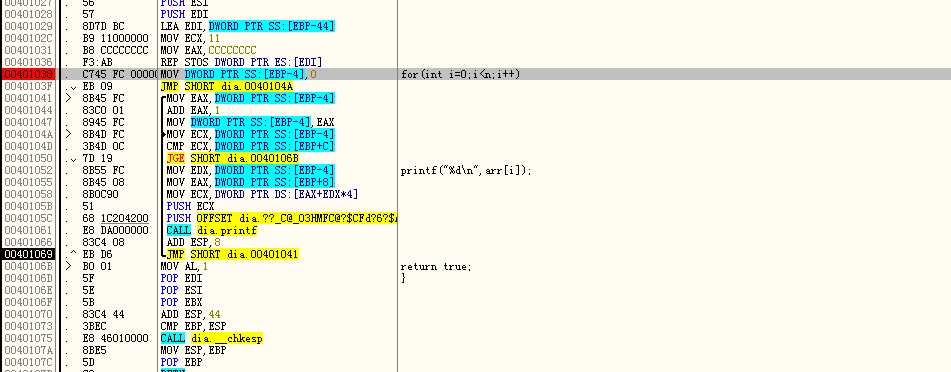Image resolution: width=951 pixels, height=372 pixels.
Task: Select the CALL dia.printf instruction
Action: click(x=212, y=231)
